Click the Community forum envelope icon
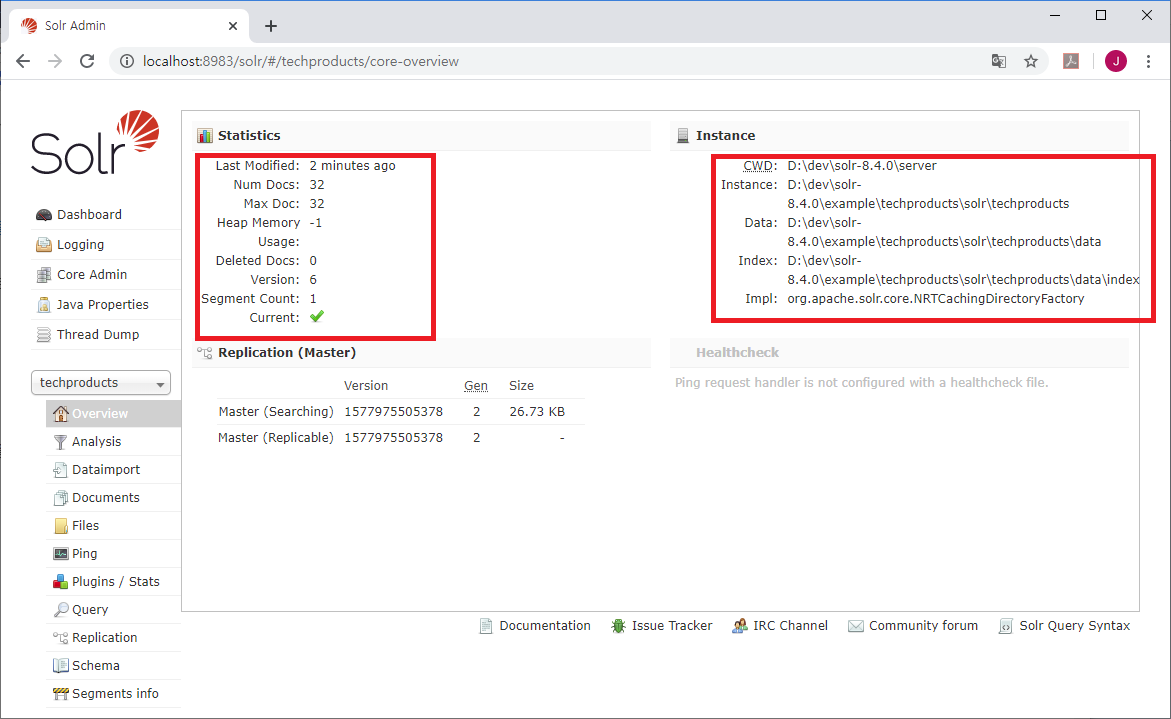The width and height of the screenshot is (1171, 719). (x=856, y=626)
